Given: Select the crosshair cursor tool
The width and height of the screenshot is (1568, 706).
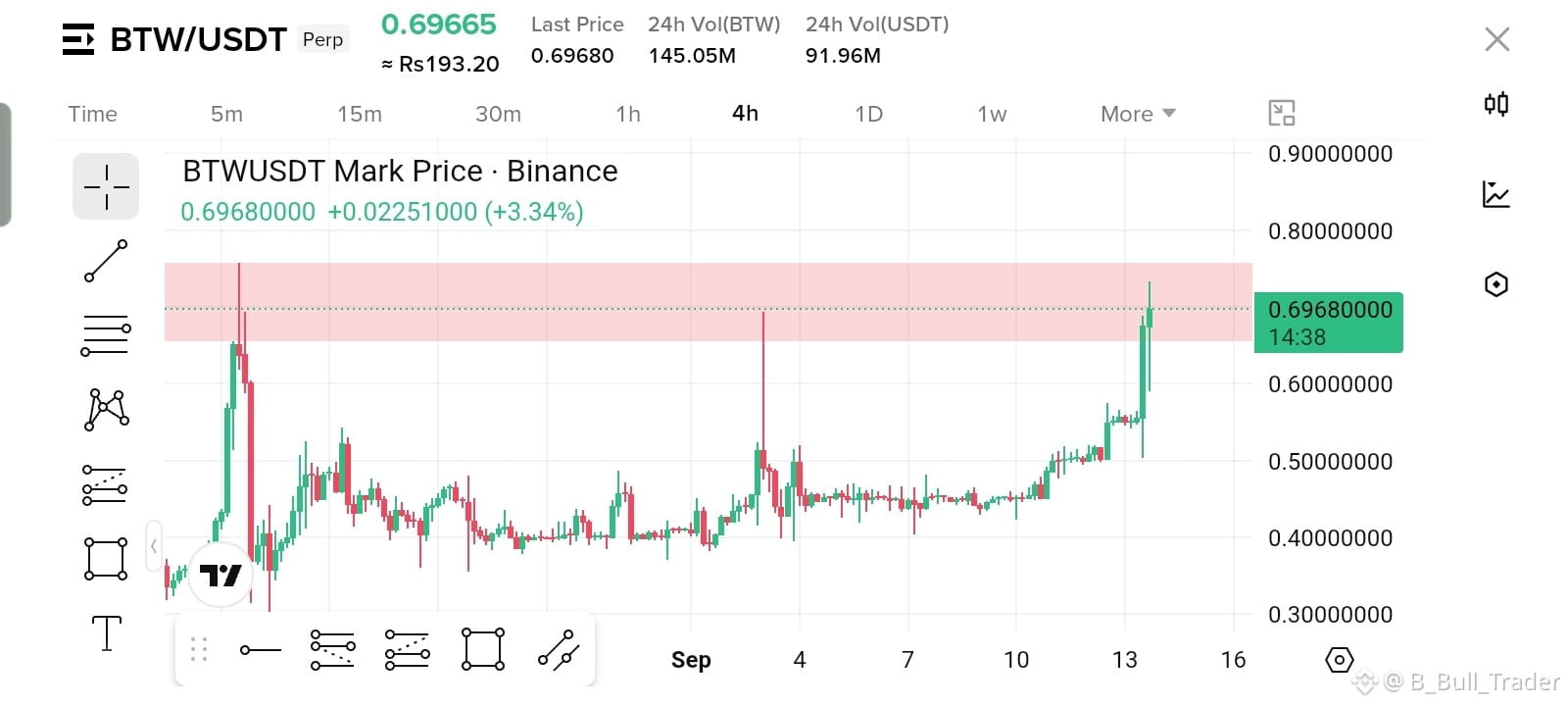Looking at the screenshot, I should (106, 186).
